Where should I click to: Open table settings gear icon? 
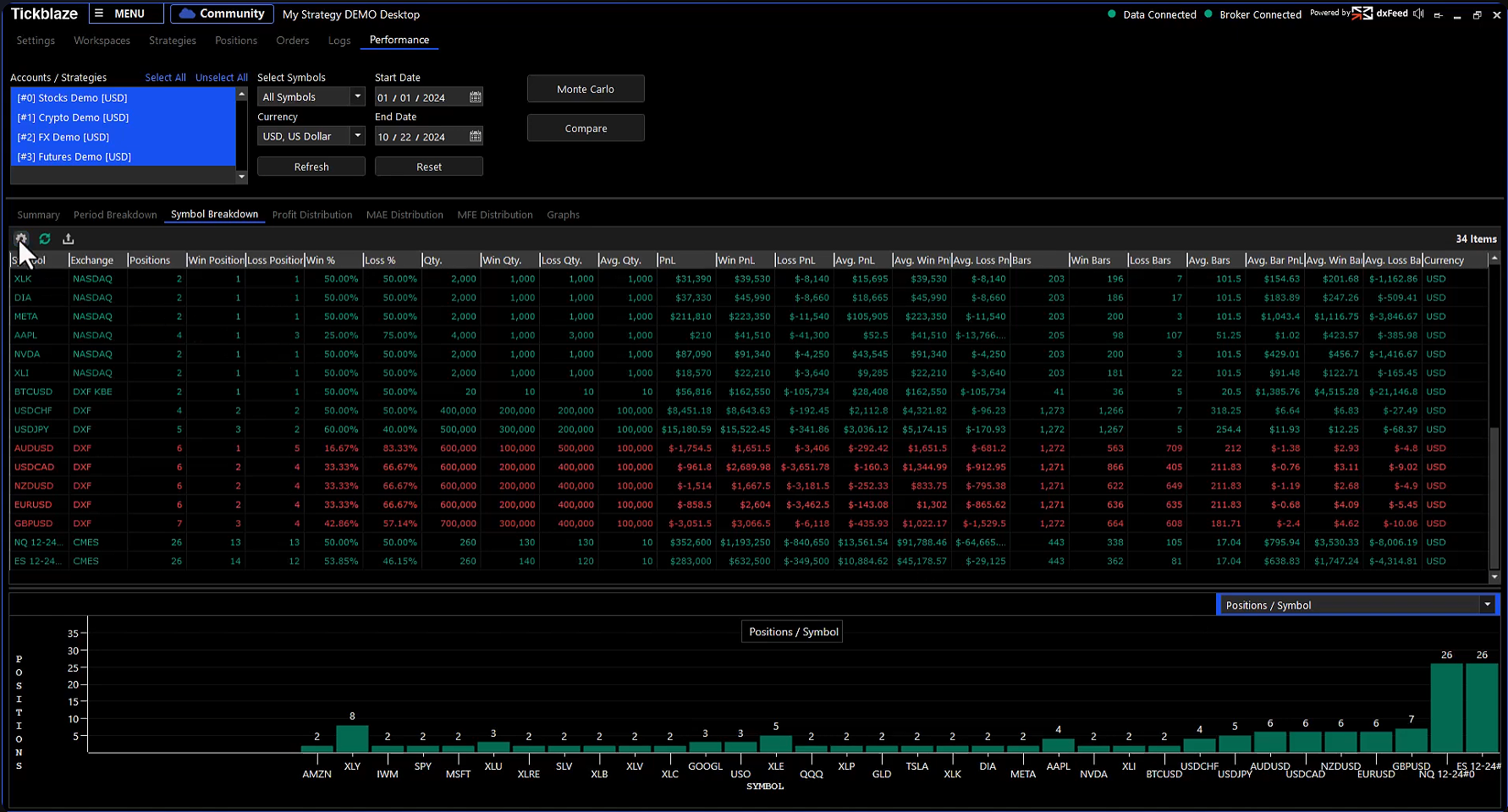pos(21,239)
